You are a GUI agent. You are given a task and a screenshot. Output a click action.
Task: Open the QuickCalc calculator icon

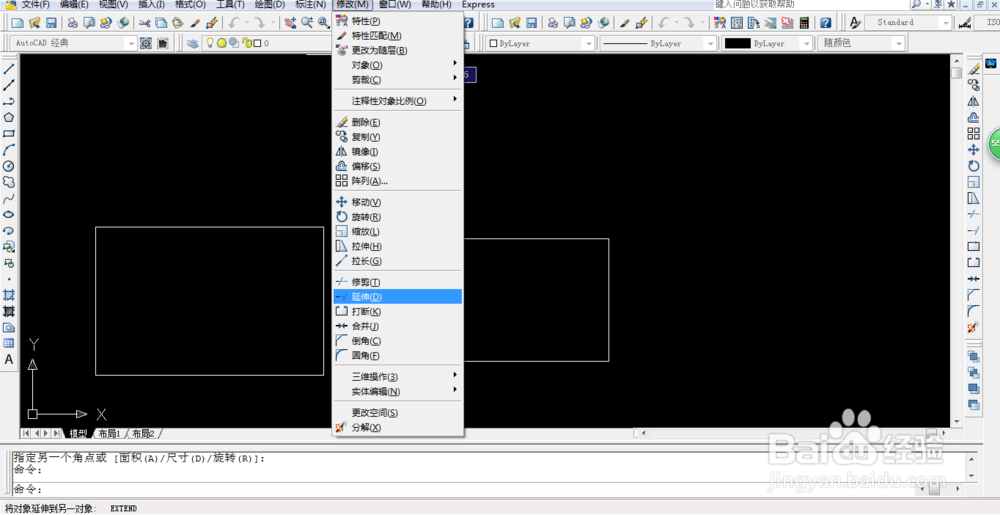coord(804,23)
